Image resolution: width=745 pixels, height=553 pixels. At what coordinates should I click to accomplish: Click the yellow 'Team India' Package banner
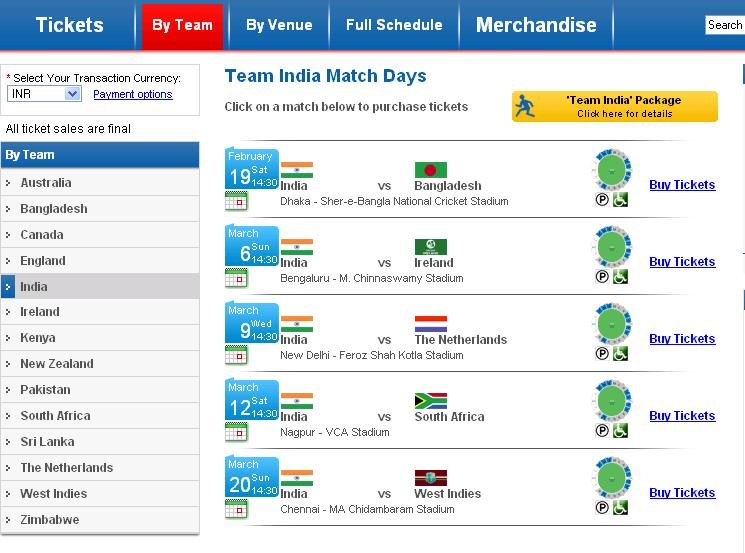point(615,107)
